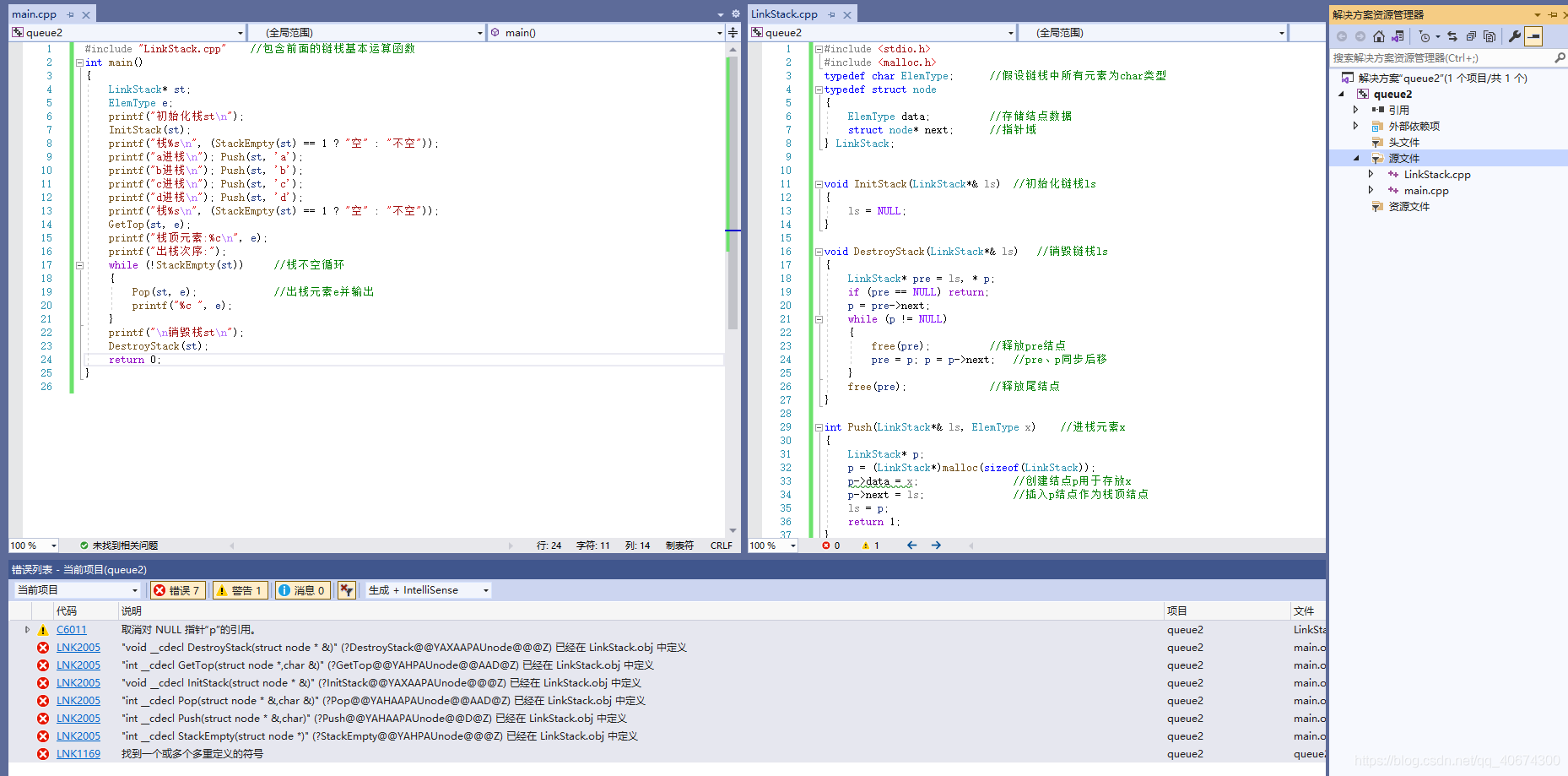Toggle the Errors 7 filter button
Image resolution: width=1568 pixels, height=776 pixels.
pyautogui.click(x=177, y=590)
